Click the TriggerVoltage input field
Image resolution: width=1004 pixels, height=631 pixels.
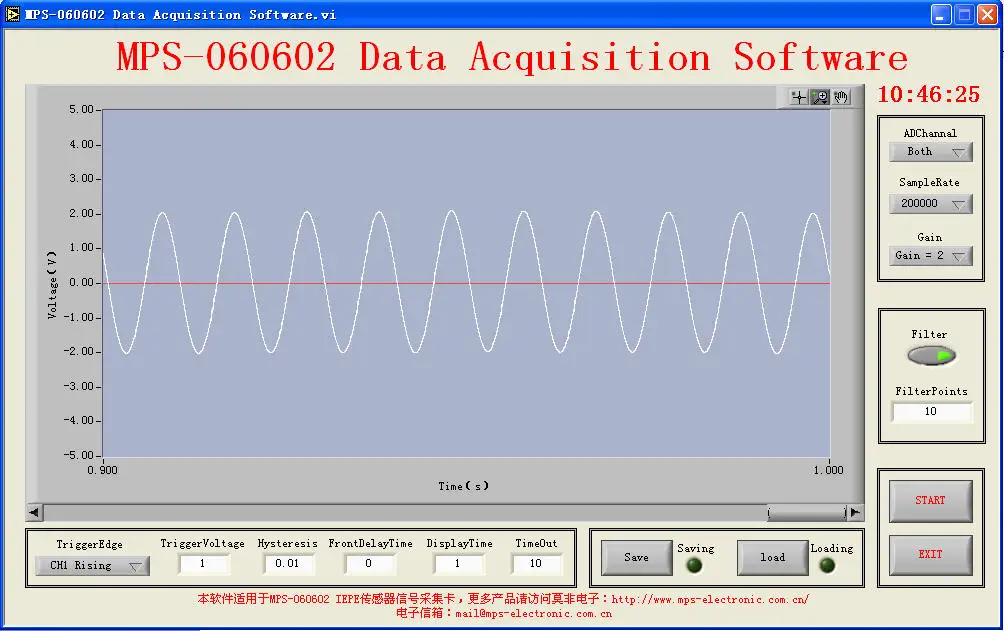203,564
